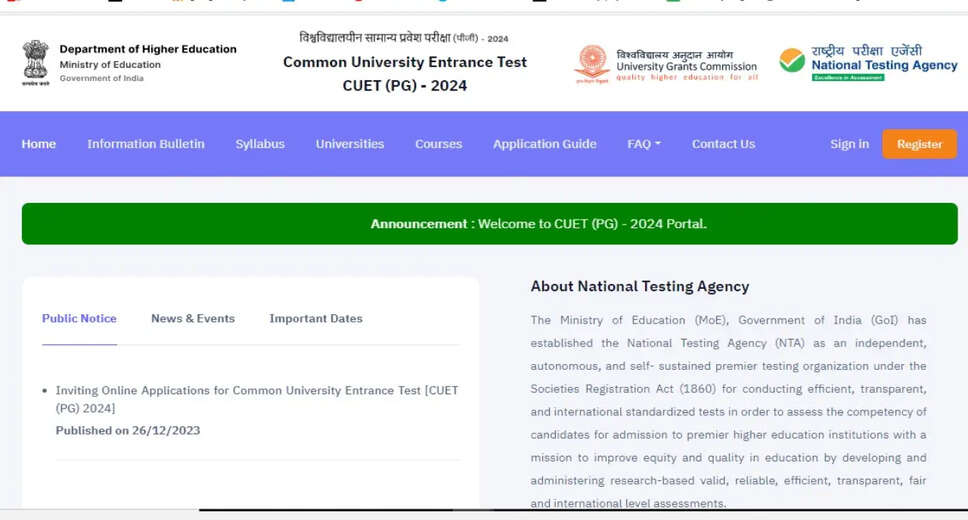Click the University Grants Commission logo
Screen dimensions: 968x520
(x=592, y=64)
